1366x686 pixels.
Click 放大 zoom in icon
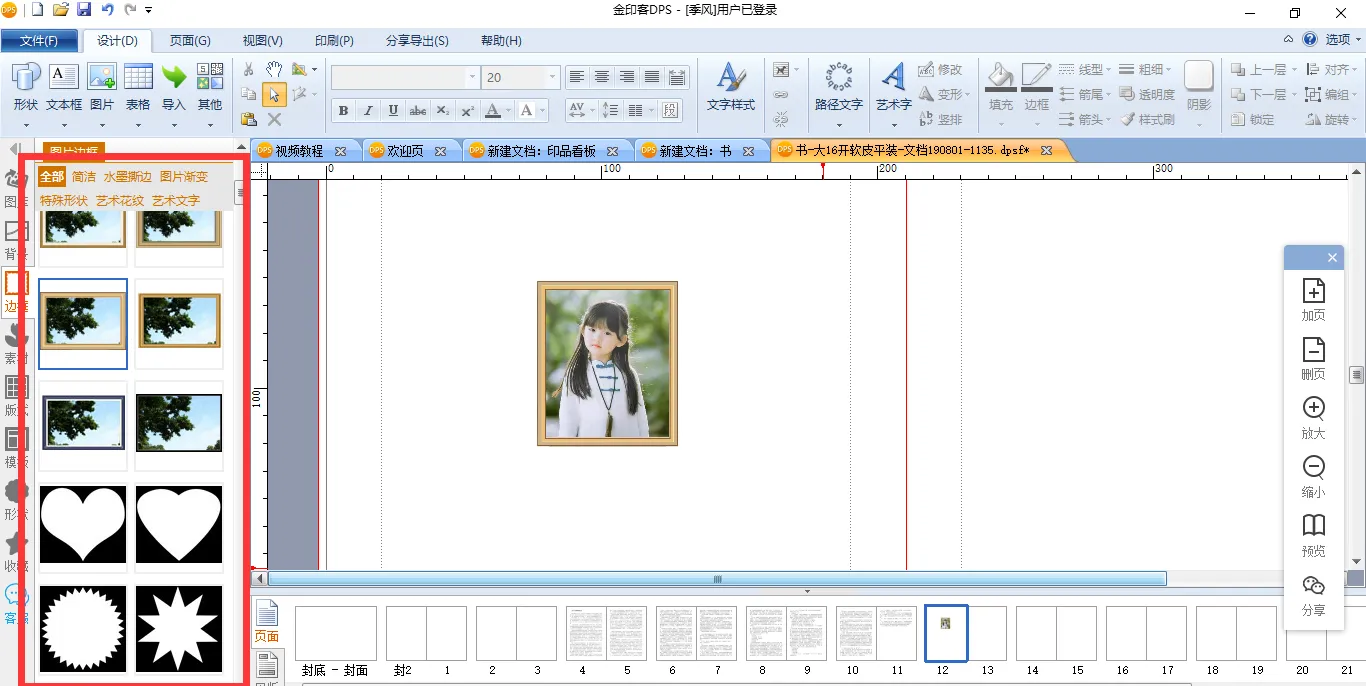(1313, 409)
